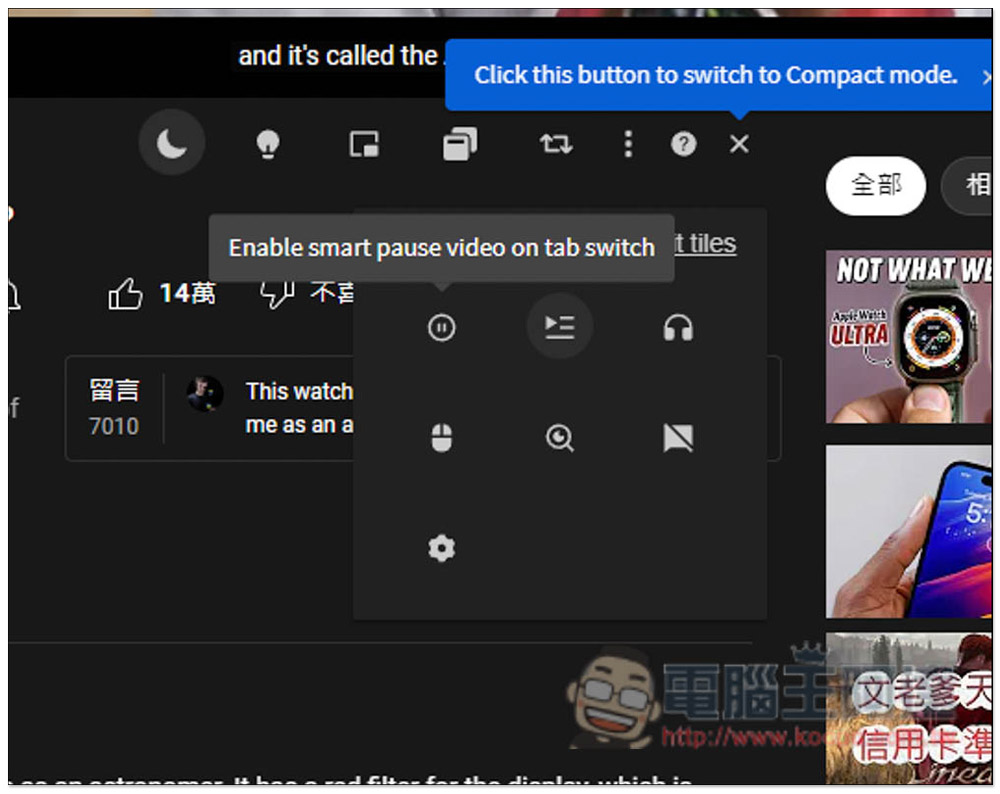Click the headphones audio mode icon

point(678,328)
